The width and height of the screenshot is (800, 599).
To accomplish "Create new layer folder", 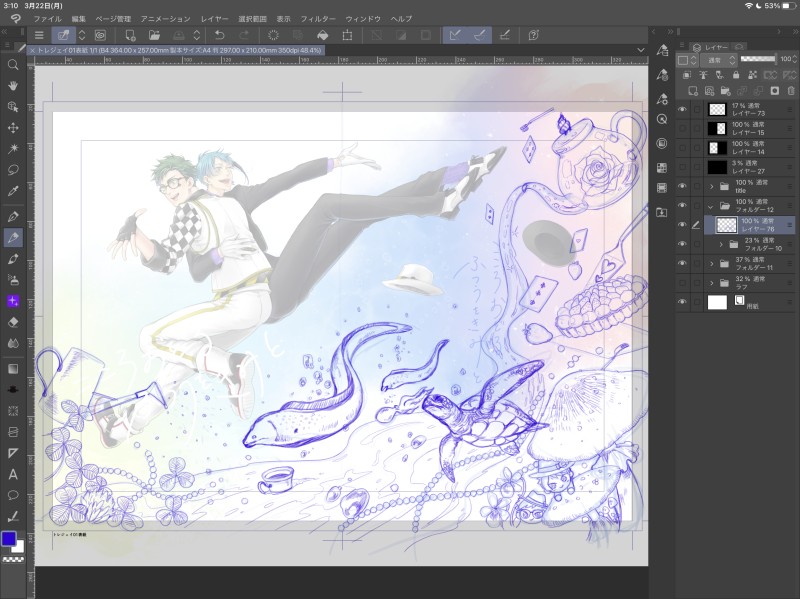I will tap(726, 91).
